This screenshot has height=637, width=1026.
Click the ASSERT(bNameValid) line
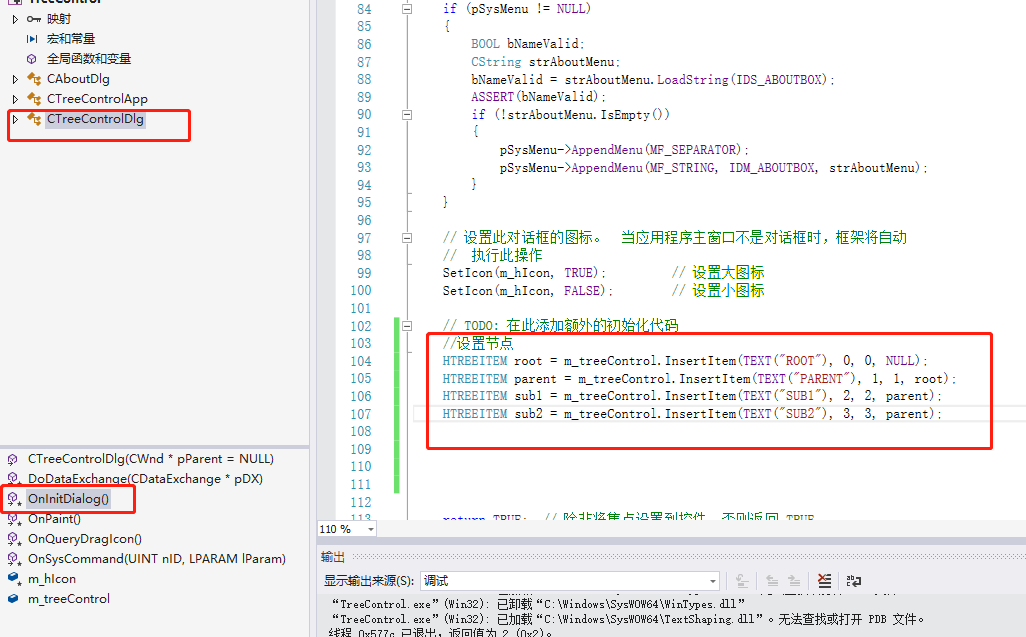pos(539,97)
